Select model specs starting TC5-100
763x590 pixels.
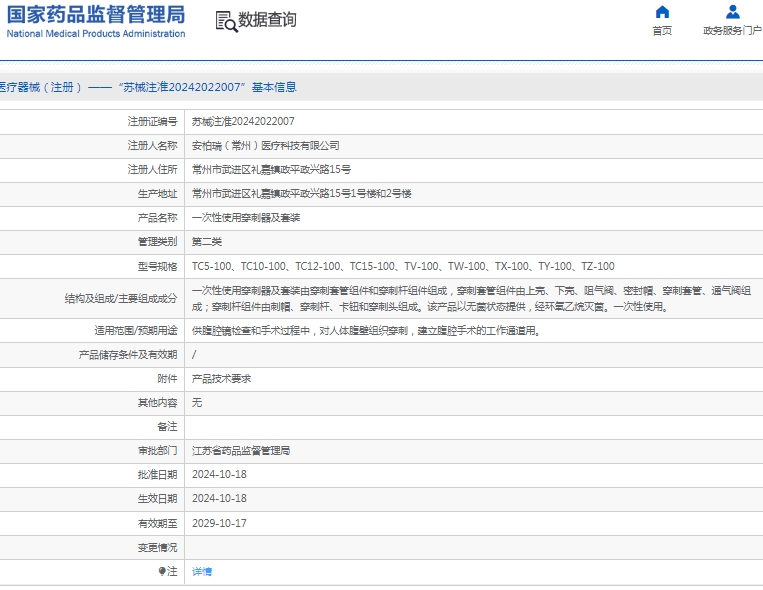pyautogui.click(x=403, y=266)
